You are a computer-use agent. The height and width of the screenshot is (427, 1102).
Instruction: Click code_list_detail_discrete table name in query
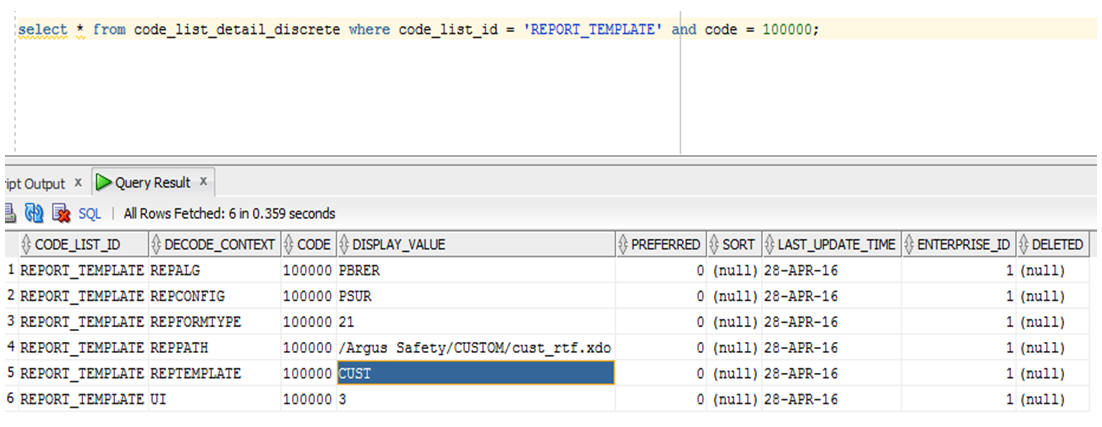[x=237, y=29]
